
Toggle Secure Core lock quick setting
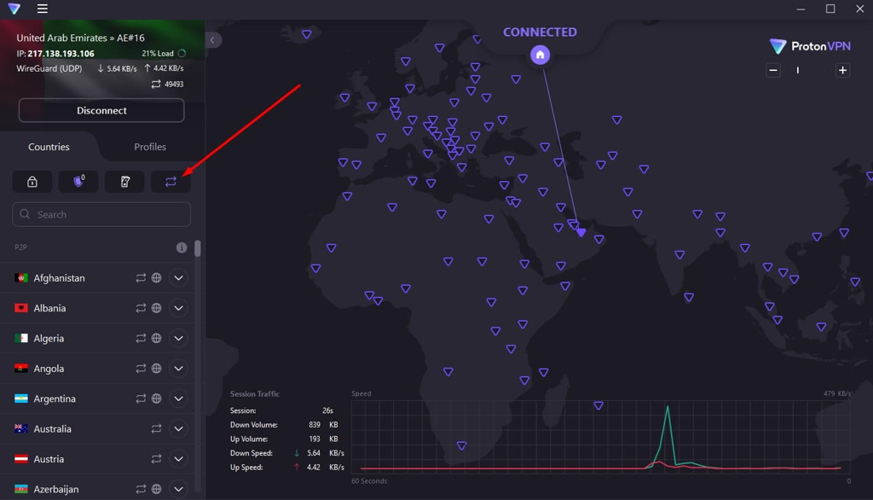(x=32, y=182)
